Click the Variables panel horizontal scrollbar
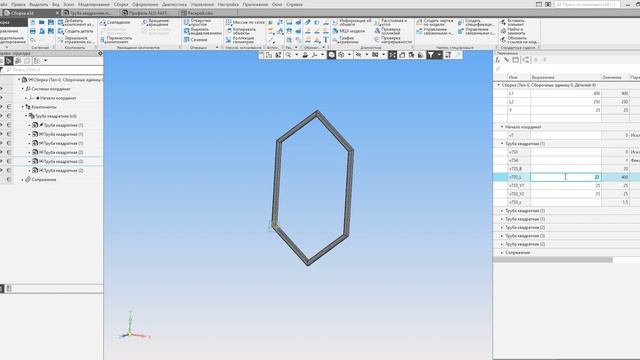 pos(553,260)
